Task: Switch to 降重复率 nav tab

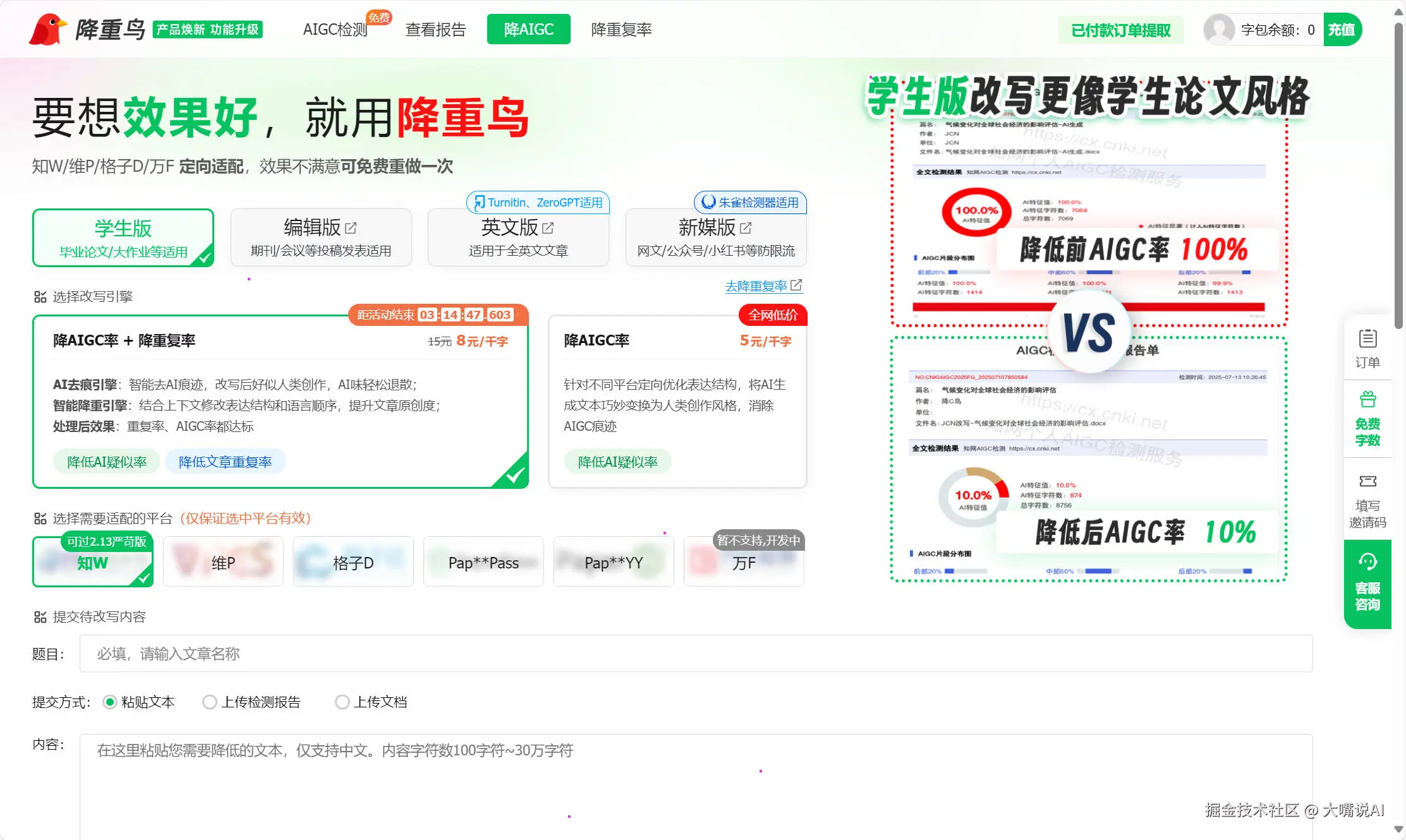Action: click(621, 30)
